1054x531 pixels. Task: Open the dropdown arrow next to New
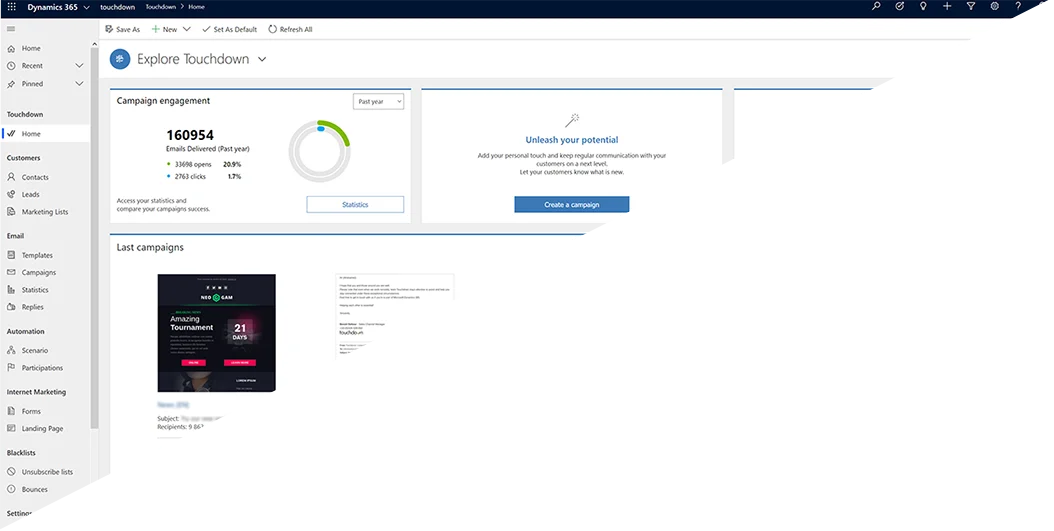point(187,29)
